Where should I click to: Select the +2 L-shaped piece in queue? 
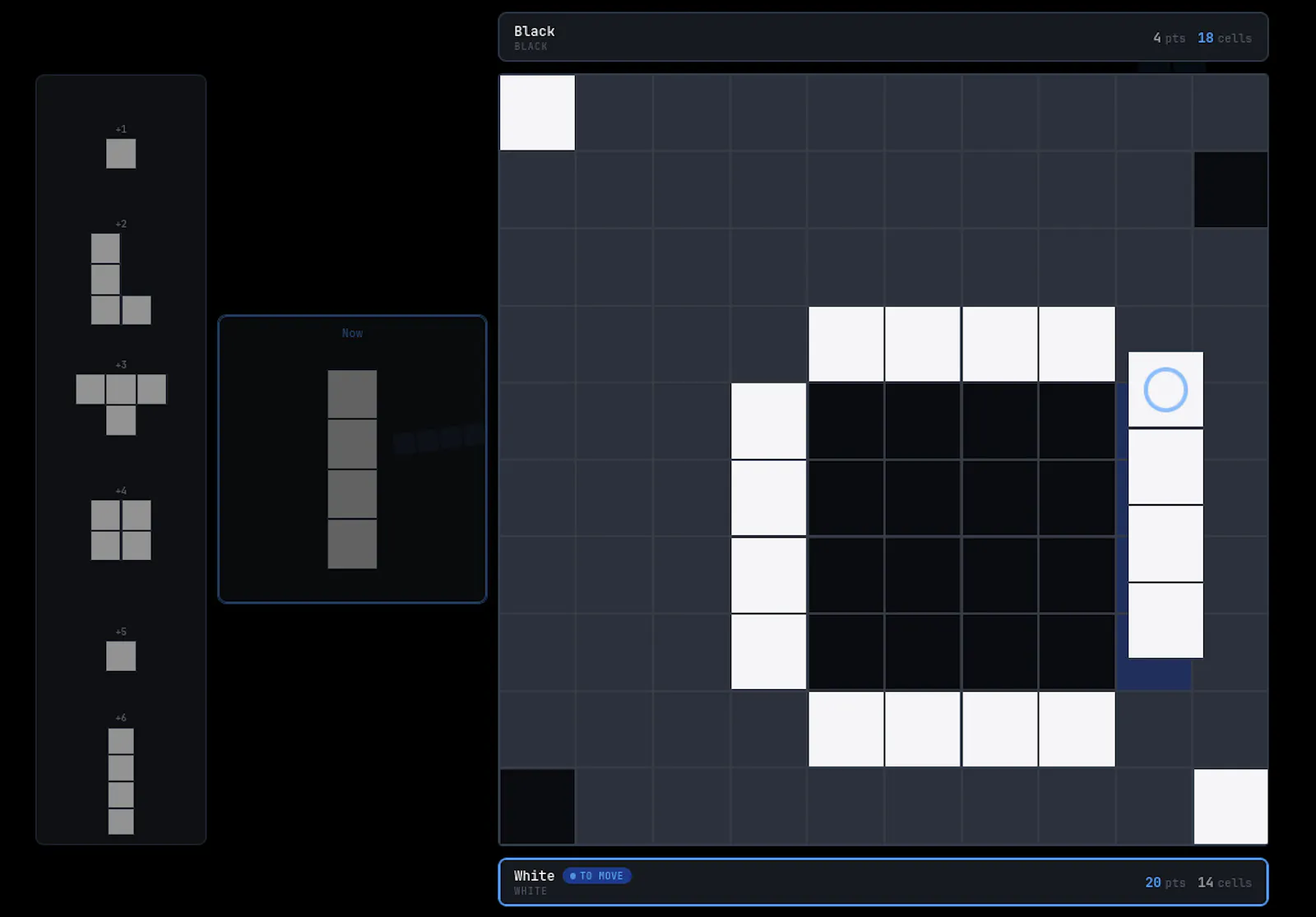121,279
